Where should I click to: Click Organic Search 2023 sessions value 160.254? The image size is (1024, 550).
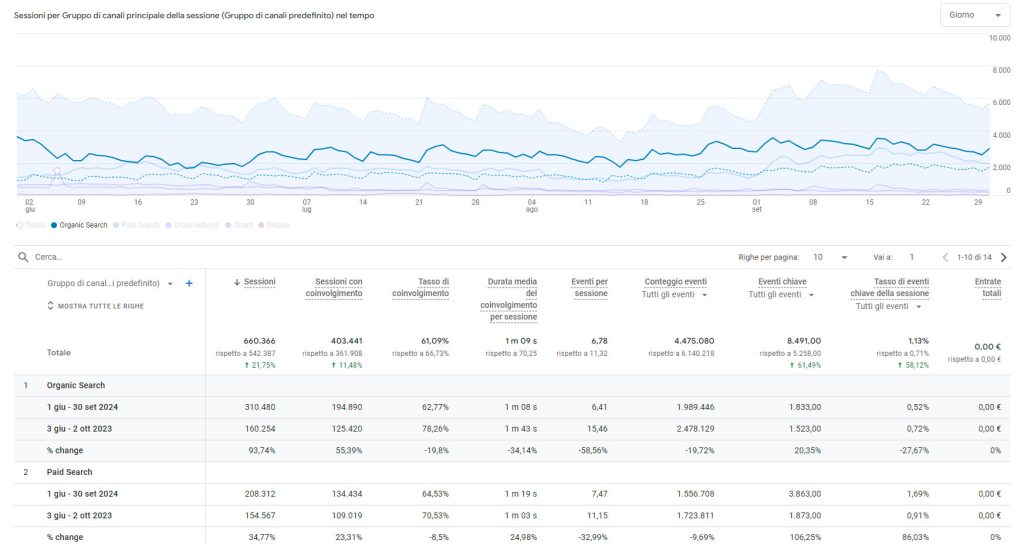click(260, 429)
